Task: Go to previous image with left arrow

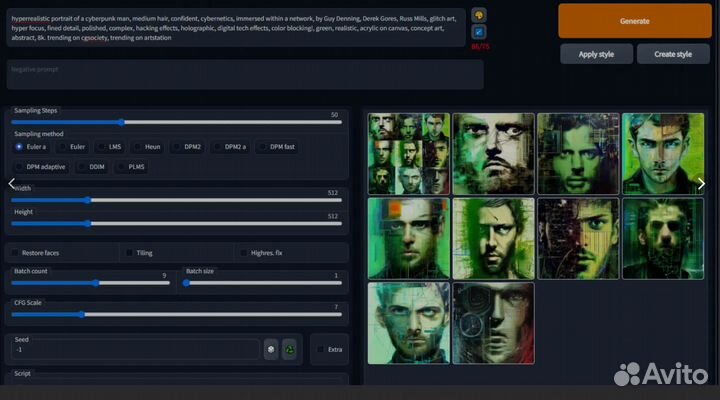Action: coord(11,183)
